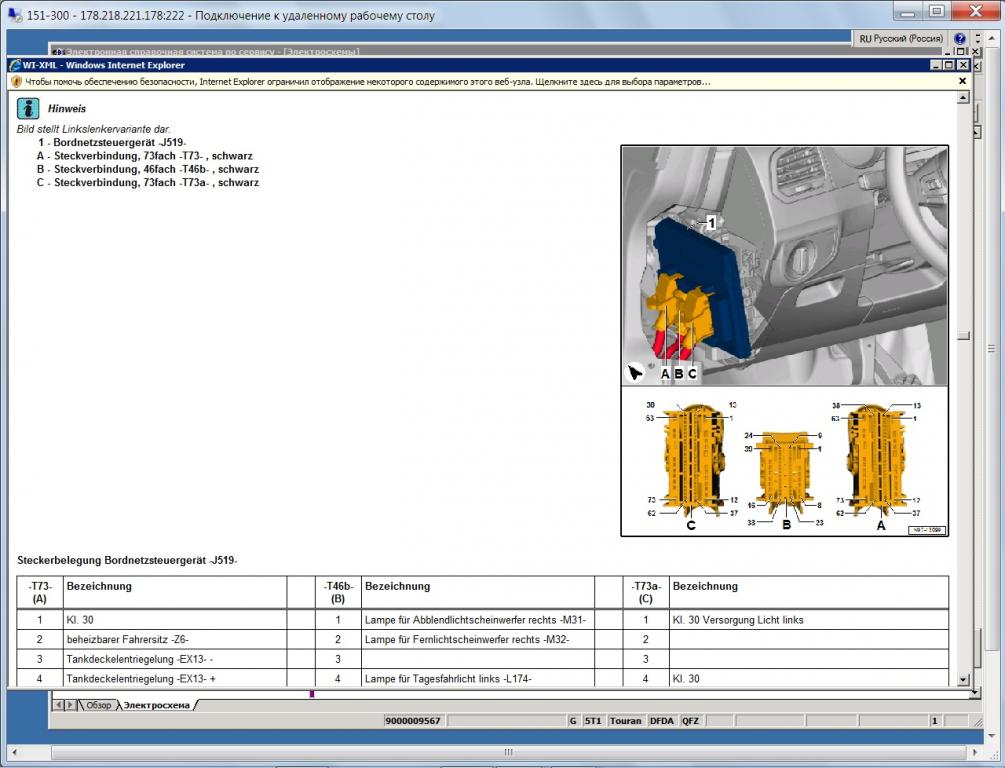The width and height of the screenshot is (1005, 768).
Task: Click the tab scroll right arrow near Обзор
Action: [x=70, y=705]
